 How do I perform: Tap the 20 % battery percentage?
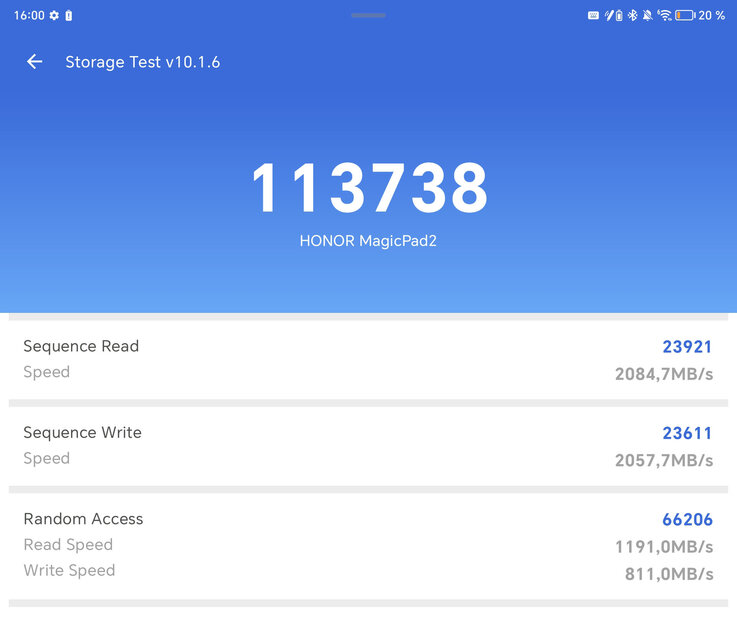[x=712, y=16]
